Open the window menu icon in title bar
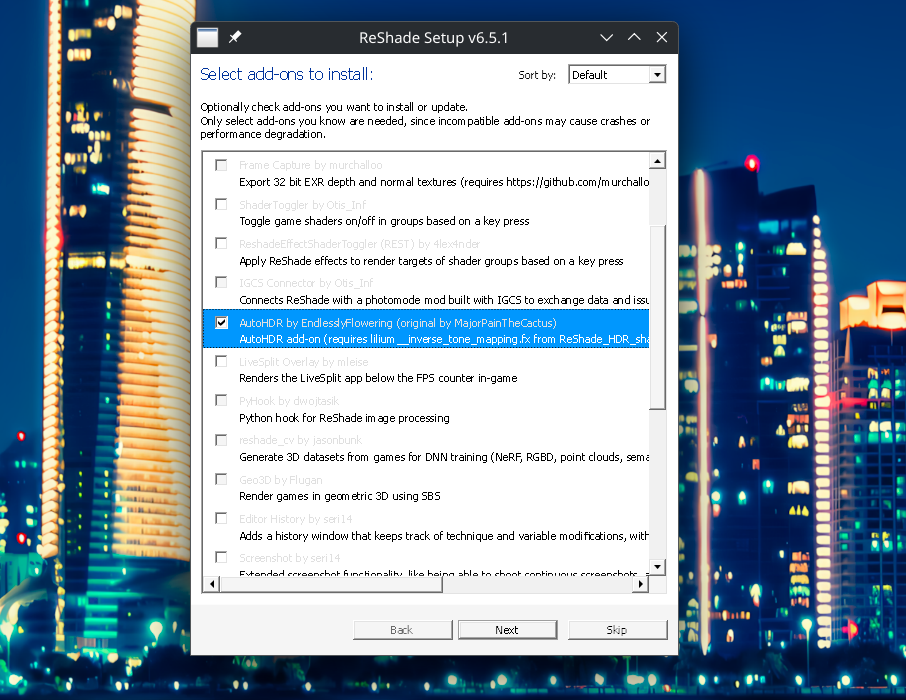Screen dimensions: 906x700 207,38
